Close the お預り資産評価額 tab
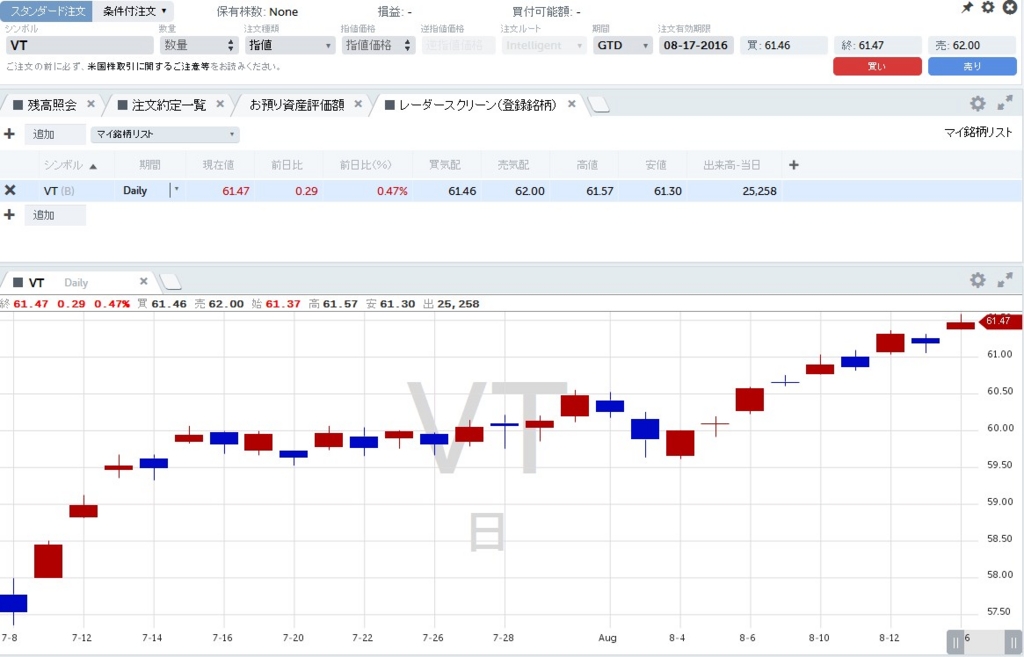This screenshot has height=657, width=1024. [x=358, y=104]
